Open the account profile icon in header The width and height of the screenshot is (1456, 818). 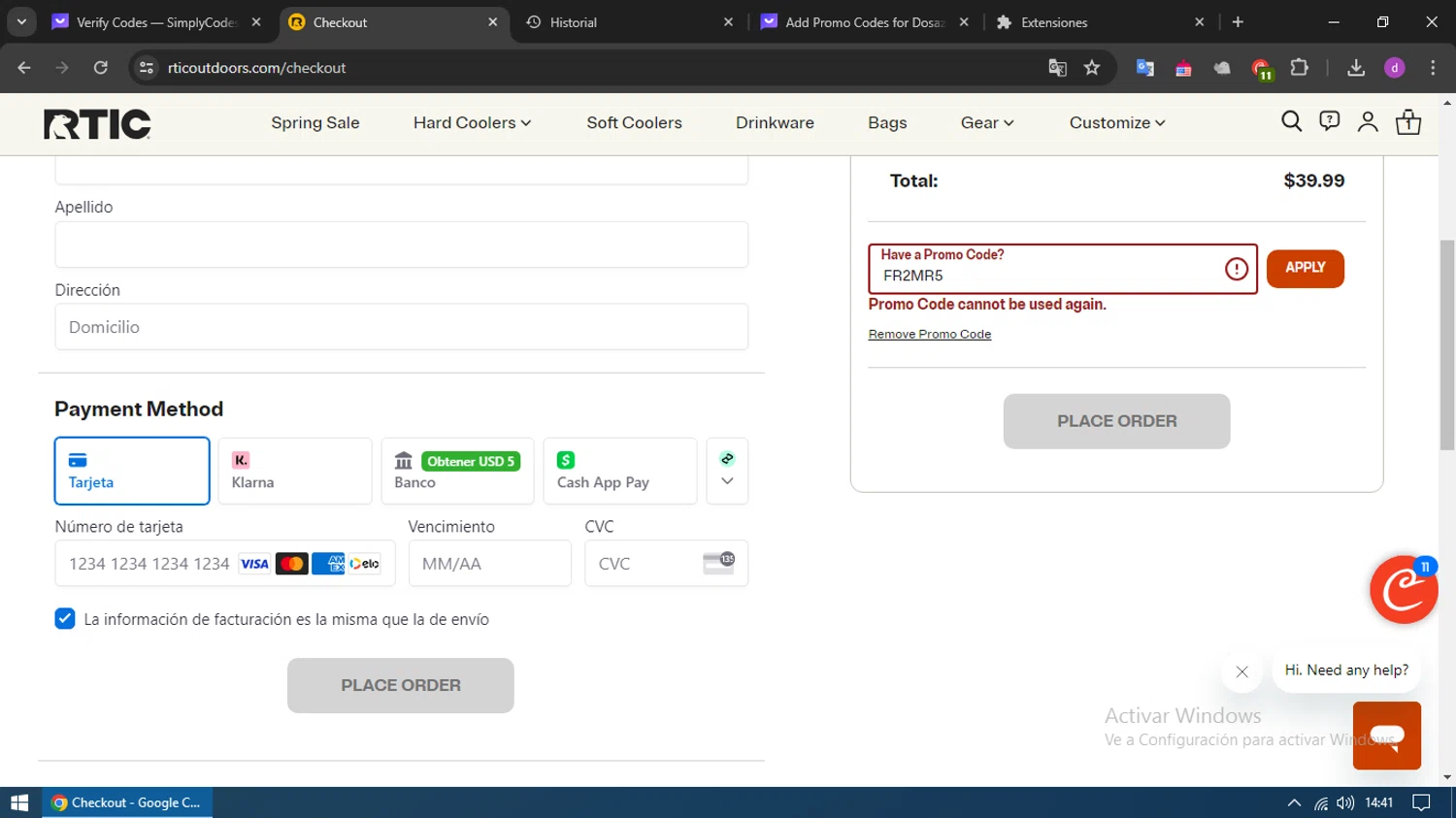(1368, 121)
